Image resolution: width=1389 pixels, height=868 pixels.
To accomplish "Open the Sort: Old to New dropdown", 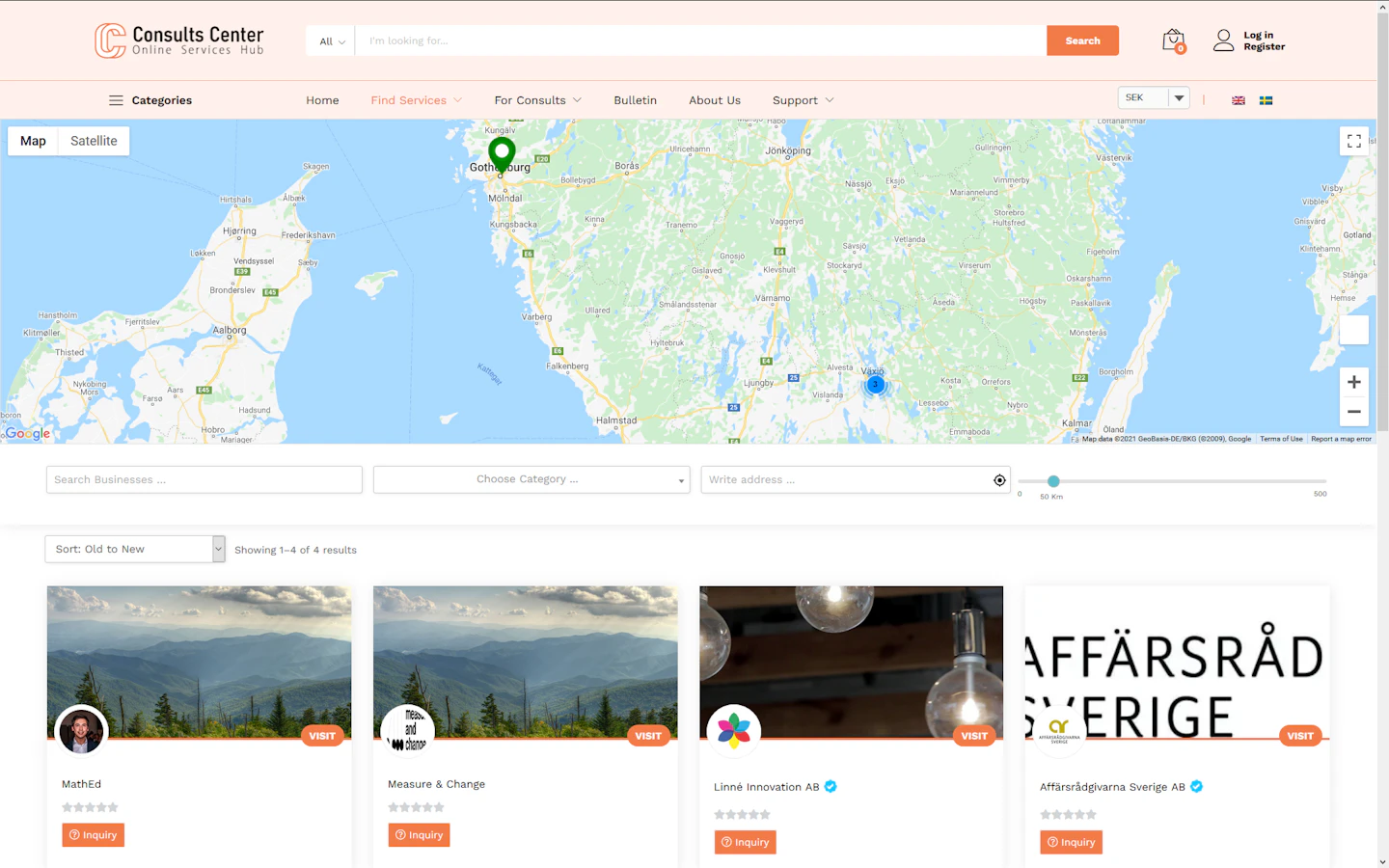I will pos(135,549).
